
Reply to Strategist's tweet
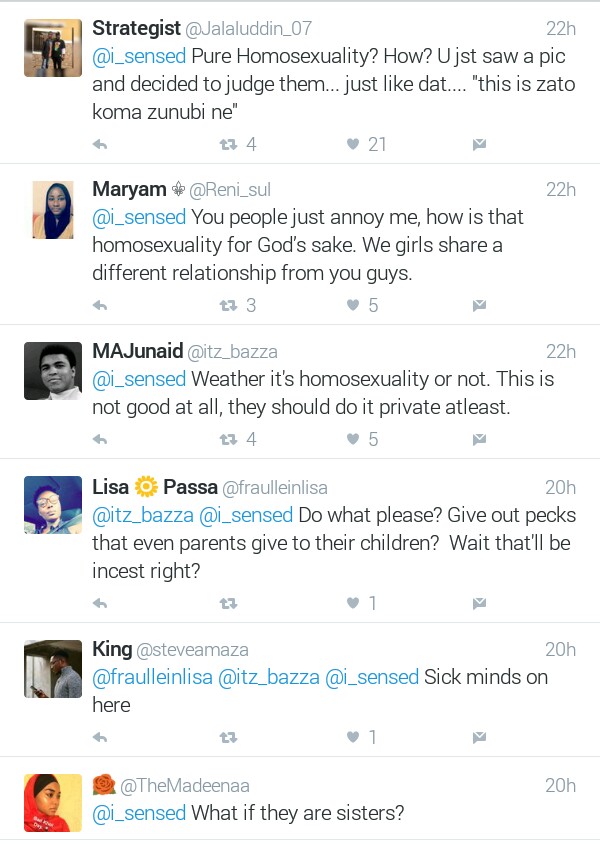click(100, 145)
